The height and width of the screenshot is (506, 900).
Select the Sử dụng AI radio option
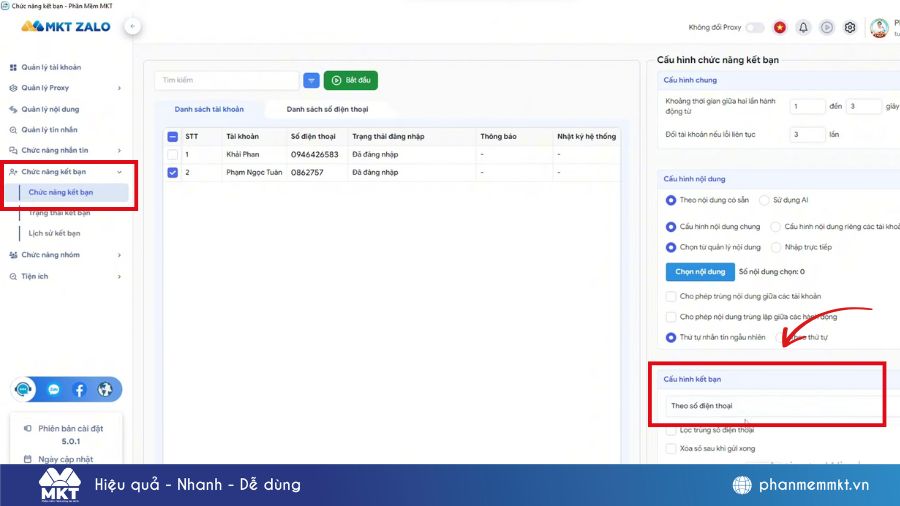pyautogui.click(x=764, y=200)
